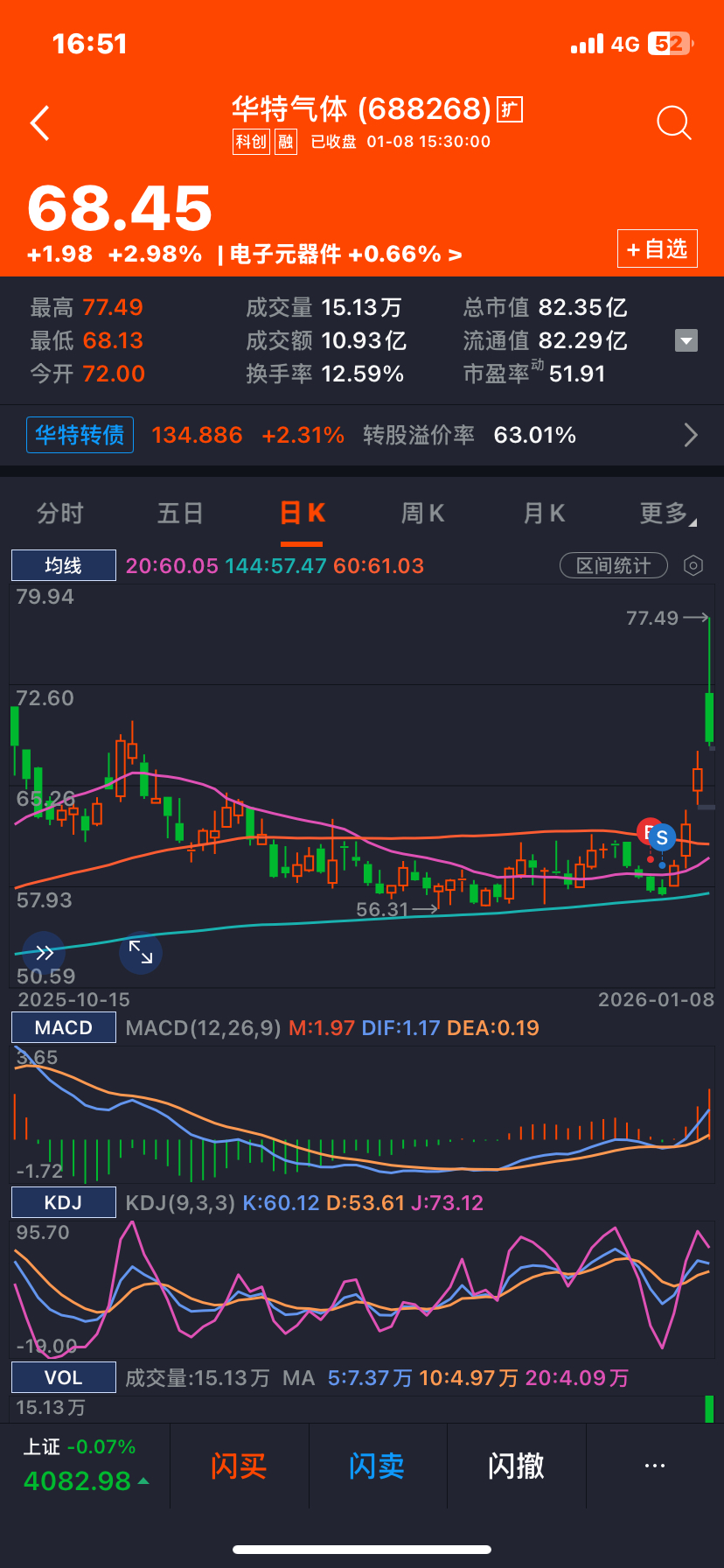The height and width of the screenshot is (1568, 724).
Task: Switch to 周K tab
Action: click(x=422, y=514)
